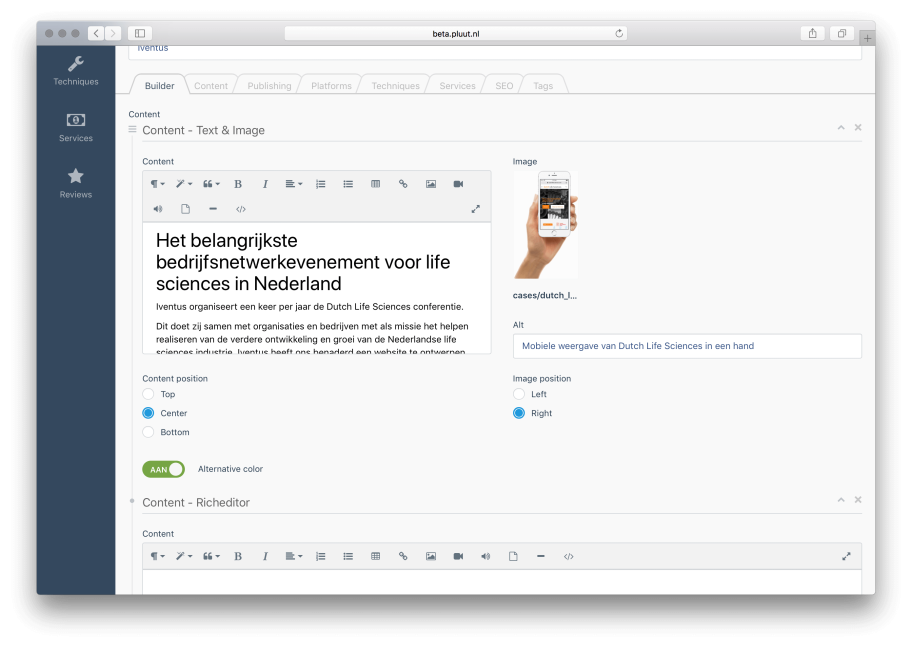Image resolution: width=912 pixels, height=647 pixels.
Task: Open the Tags tab
Action: coord(543,86)
